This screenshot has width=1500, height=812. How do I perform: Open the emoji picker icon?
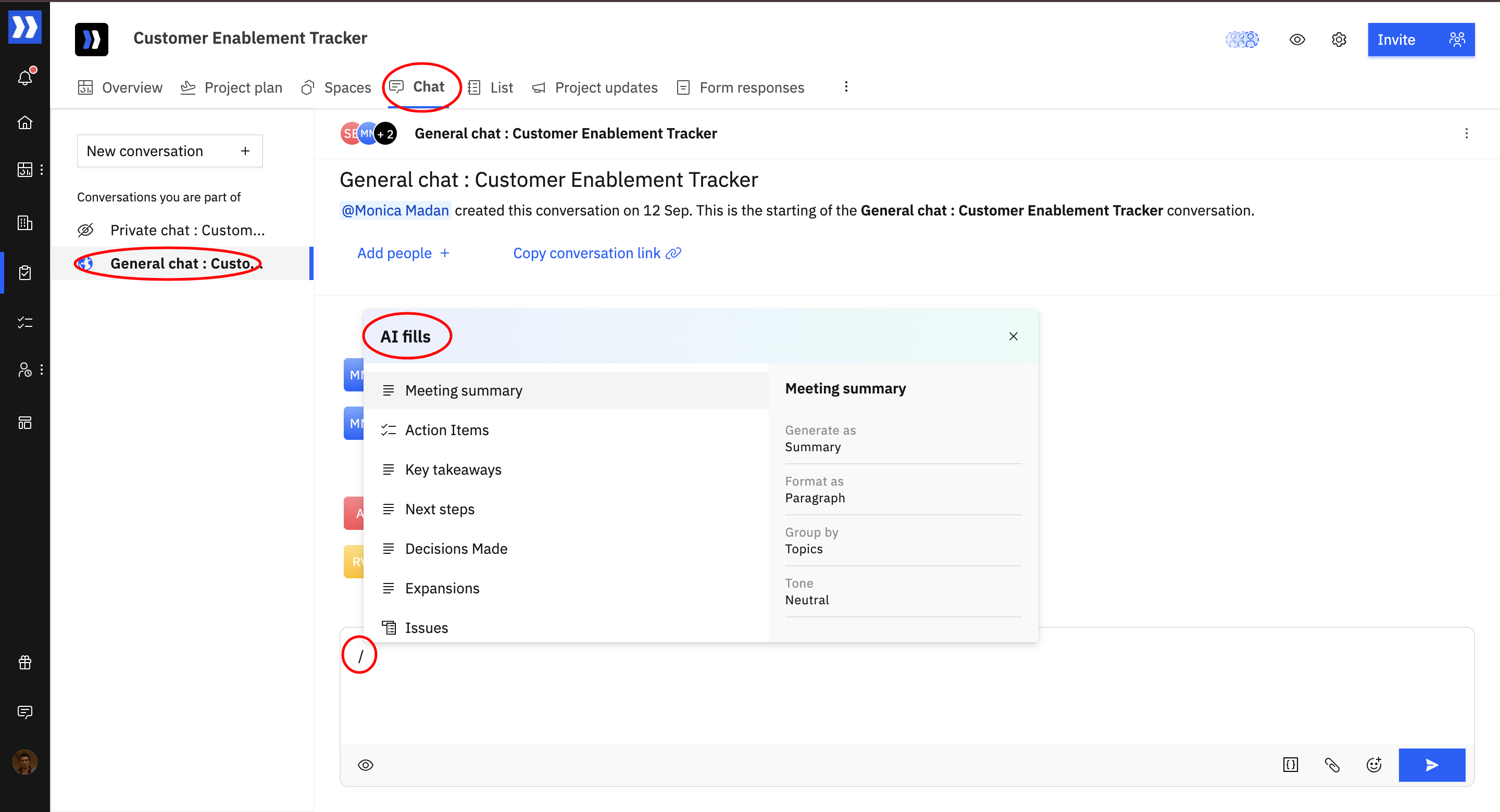pyautogui.click(x=1373, y=764)
